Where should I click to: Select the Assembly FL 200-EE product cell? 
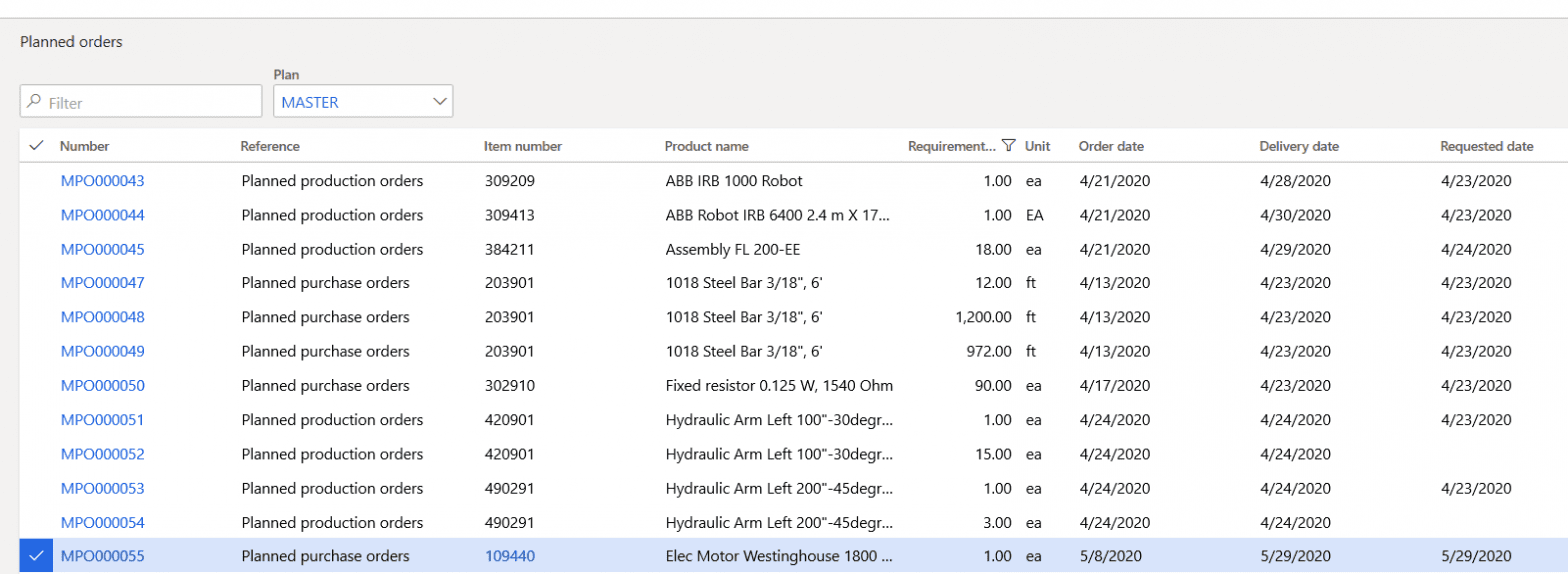coord(732,249)
